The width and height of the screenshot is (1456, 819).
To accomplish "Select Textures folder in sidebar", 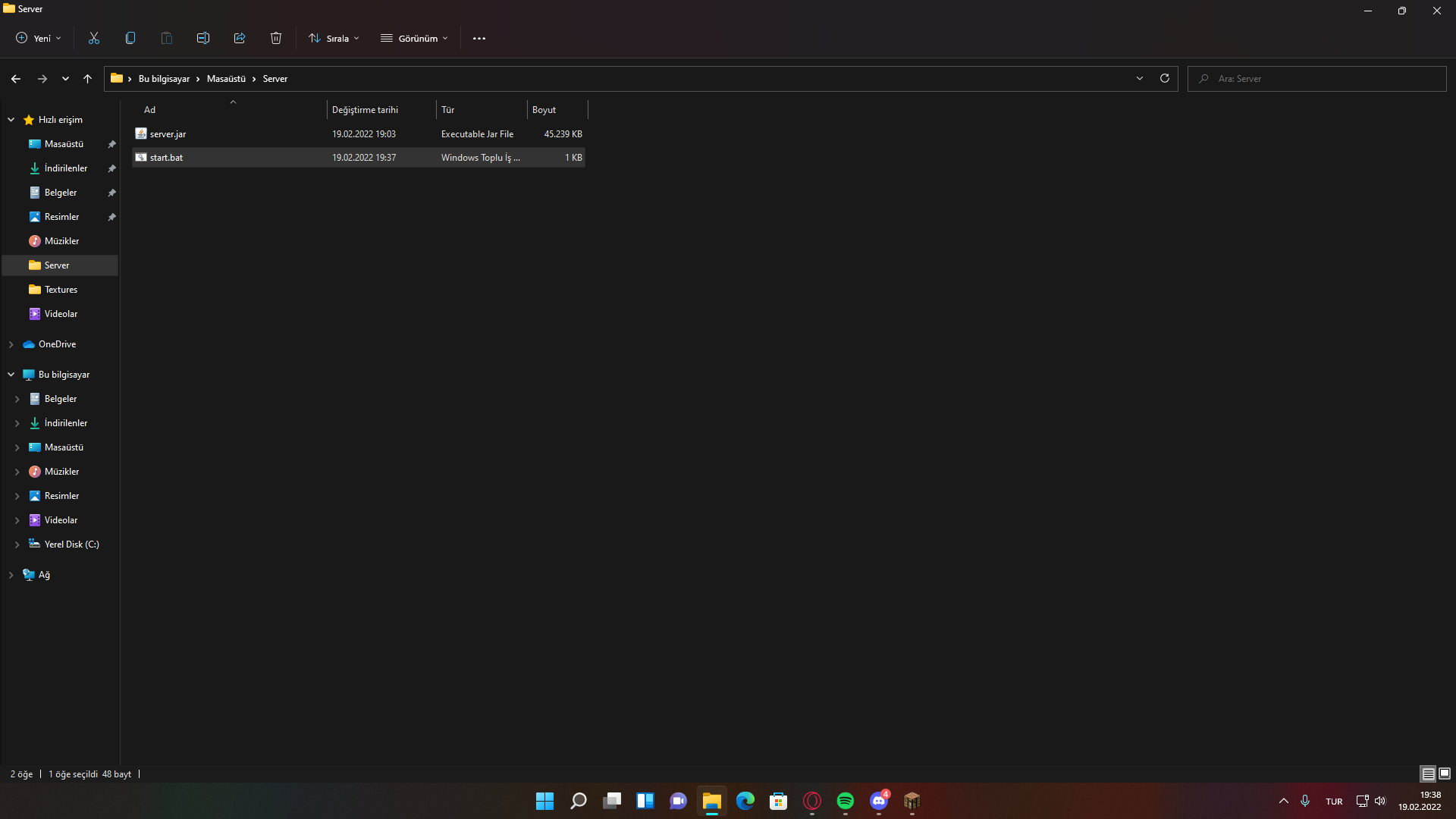I will [x=61, y=290].
